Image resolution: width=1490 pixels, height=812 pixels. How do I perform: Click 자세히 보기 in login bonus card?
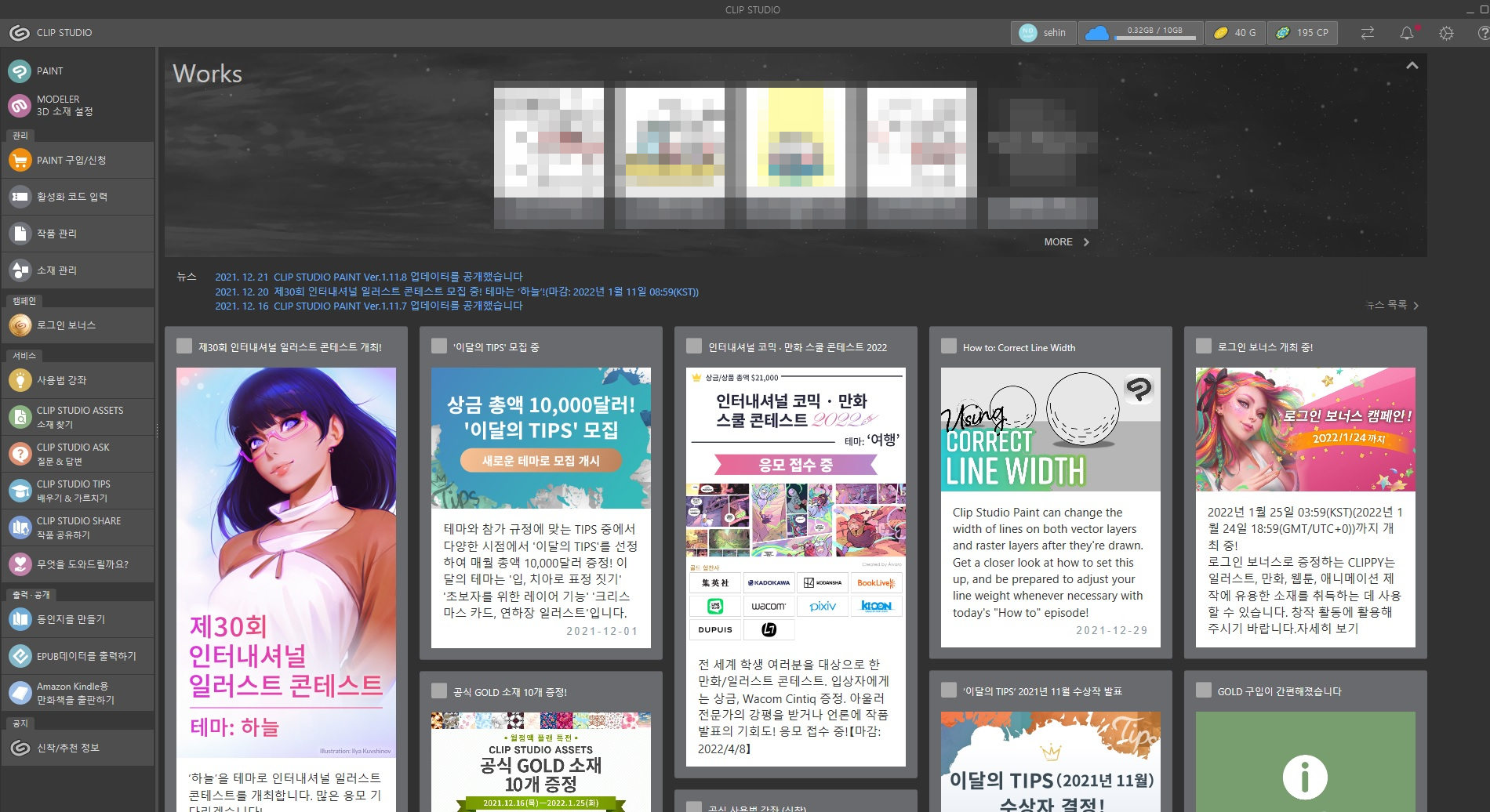[x=1328, y=629]
